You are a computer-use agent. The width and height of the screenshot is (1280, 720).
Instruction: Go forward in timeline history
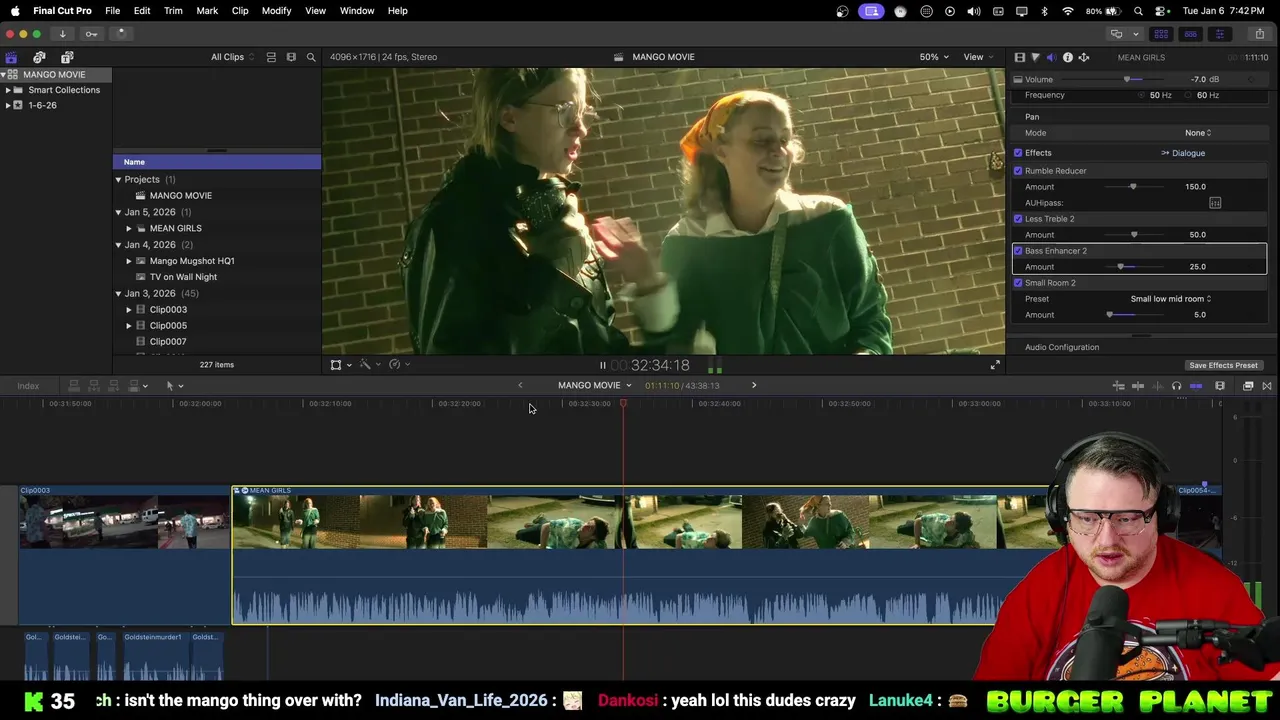click(754, 385)
